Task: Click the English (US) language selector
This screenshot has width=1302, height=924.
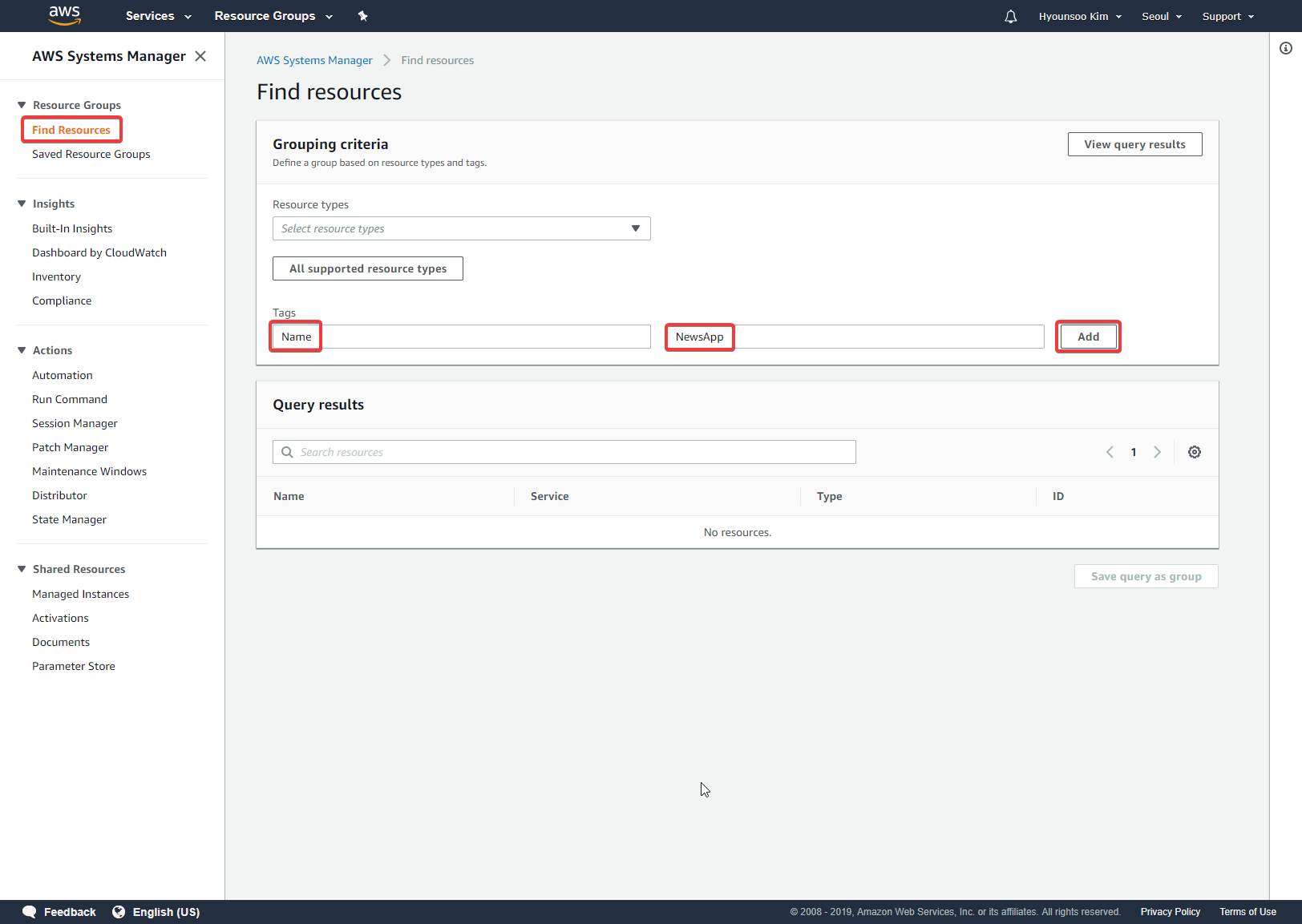Action: [166, 912]
